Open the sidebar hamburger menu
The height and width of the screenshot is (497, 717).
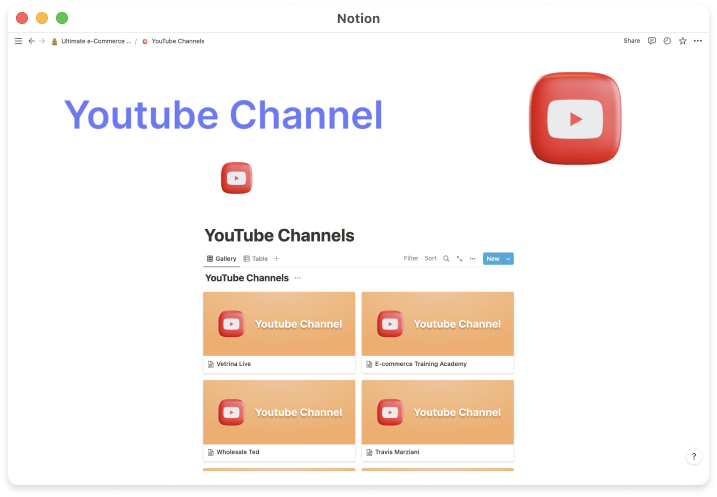pyautogui.click(x=18, y=41)
